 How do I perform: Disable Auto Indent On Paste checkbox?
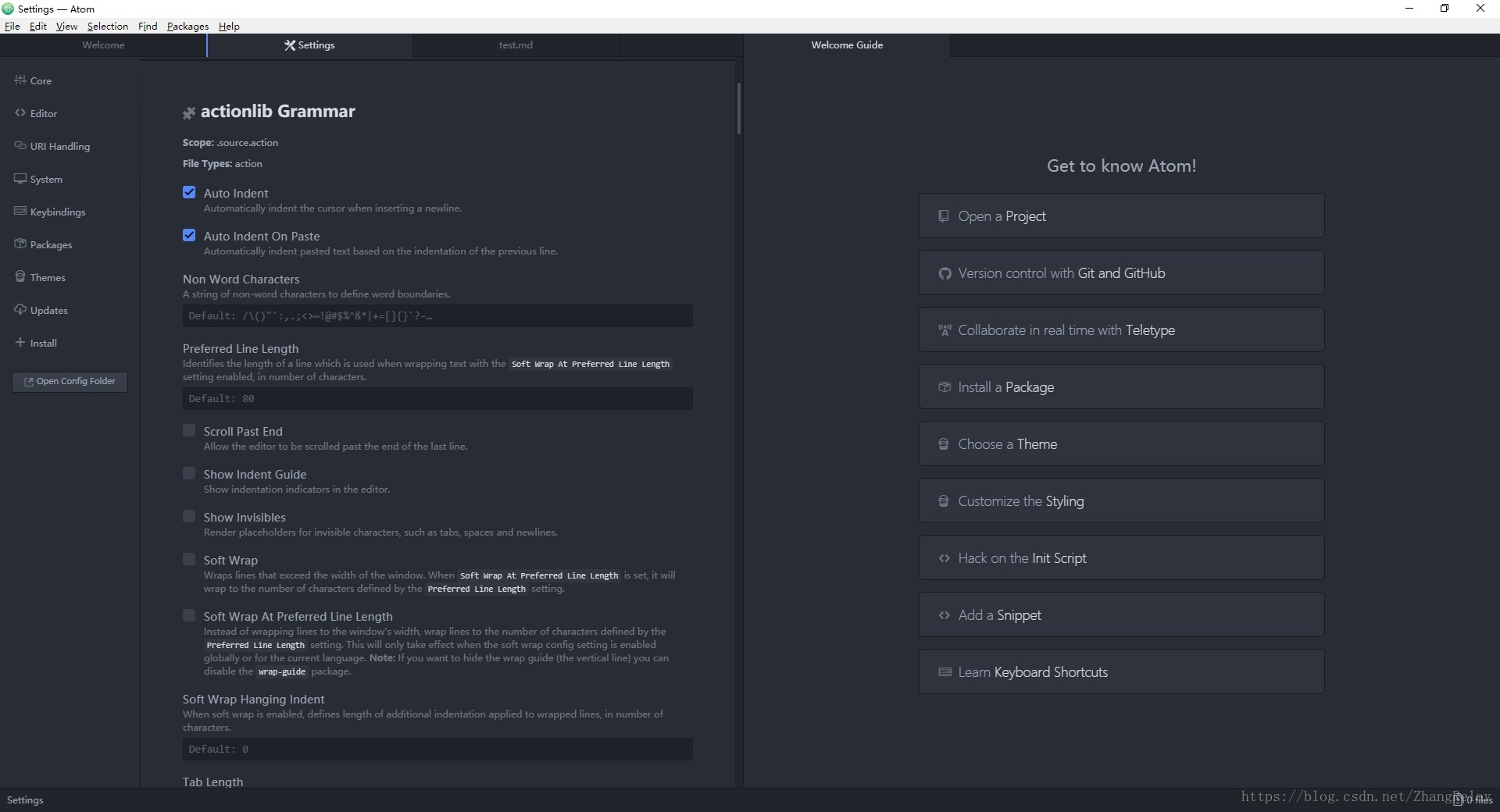click(189, 235)
